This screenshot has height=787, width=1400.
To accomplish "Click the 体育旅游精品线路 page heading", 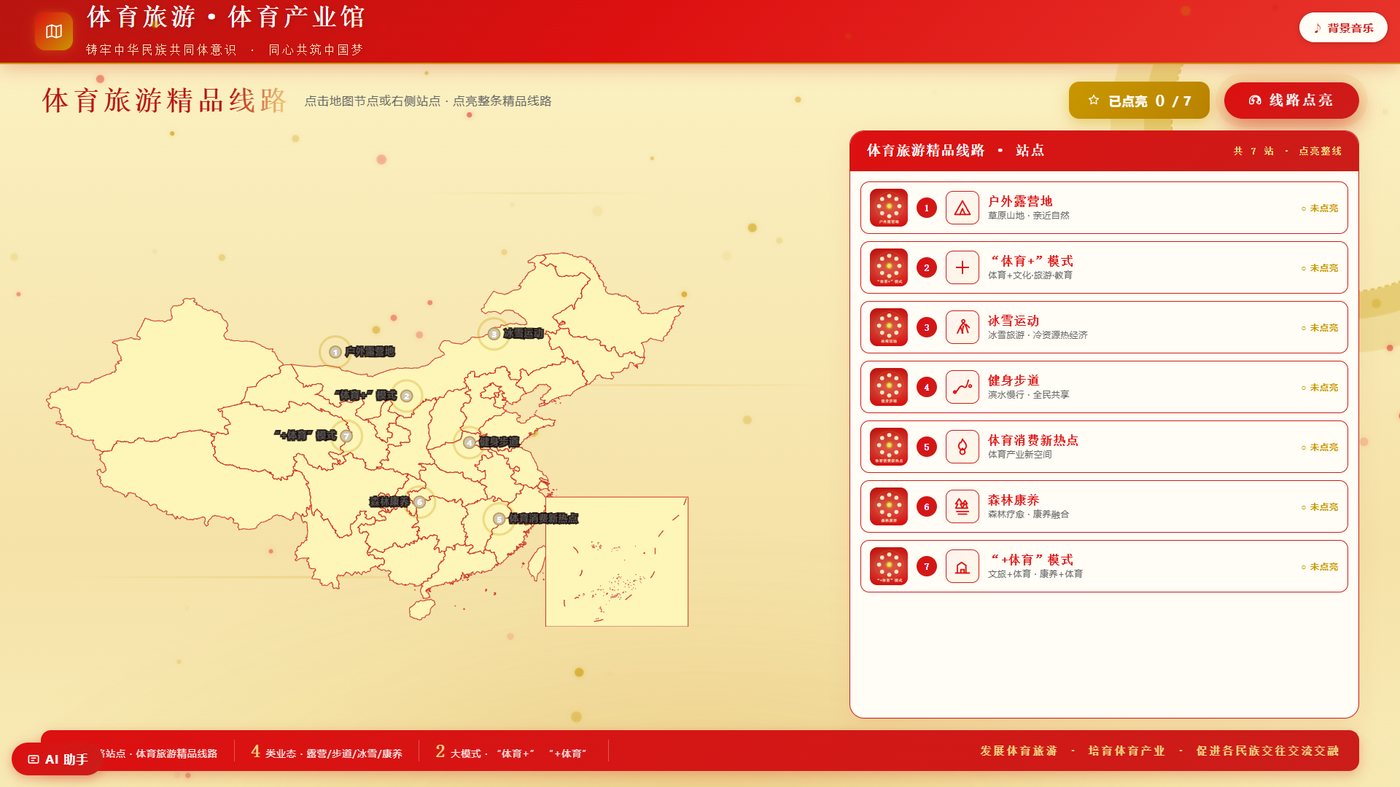I will click(165, 101).
